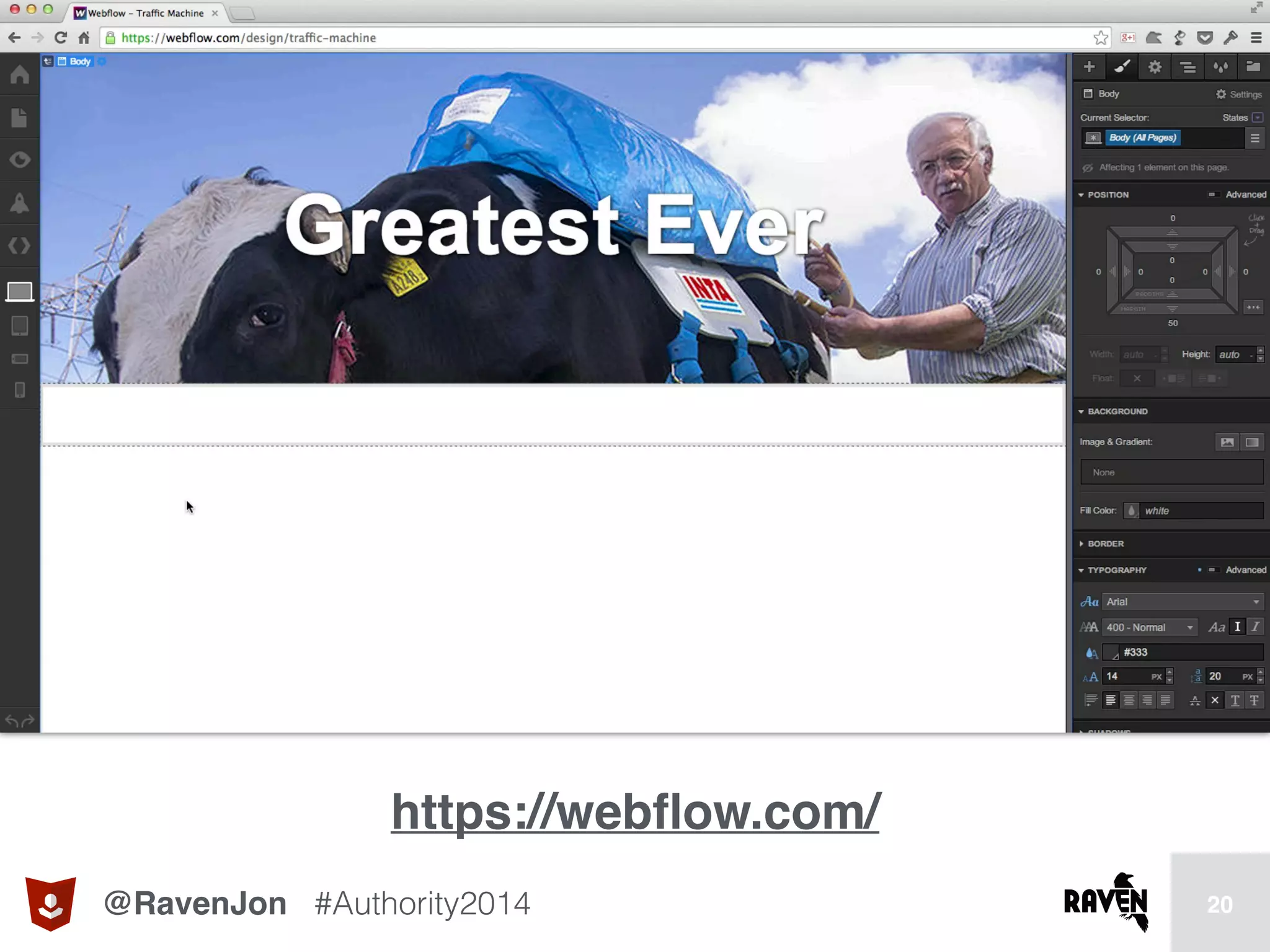The image size is (1270, 952).
Task: Click the browser address bar
Action: coord(605,38)
